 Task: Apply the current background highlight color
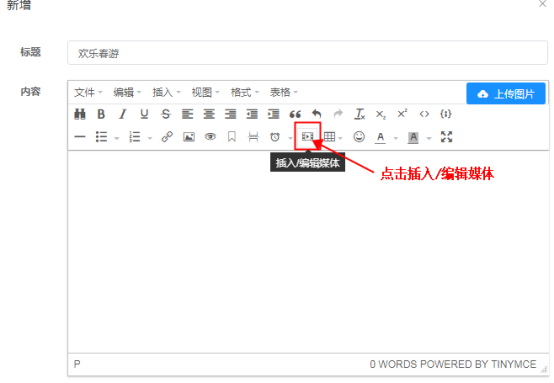click(413, 137)
